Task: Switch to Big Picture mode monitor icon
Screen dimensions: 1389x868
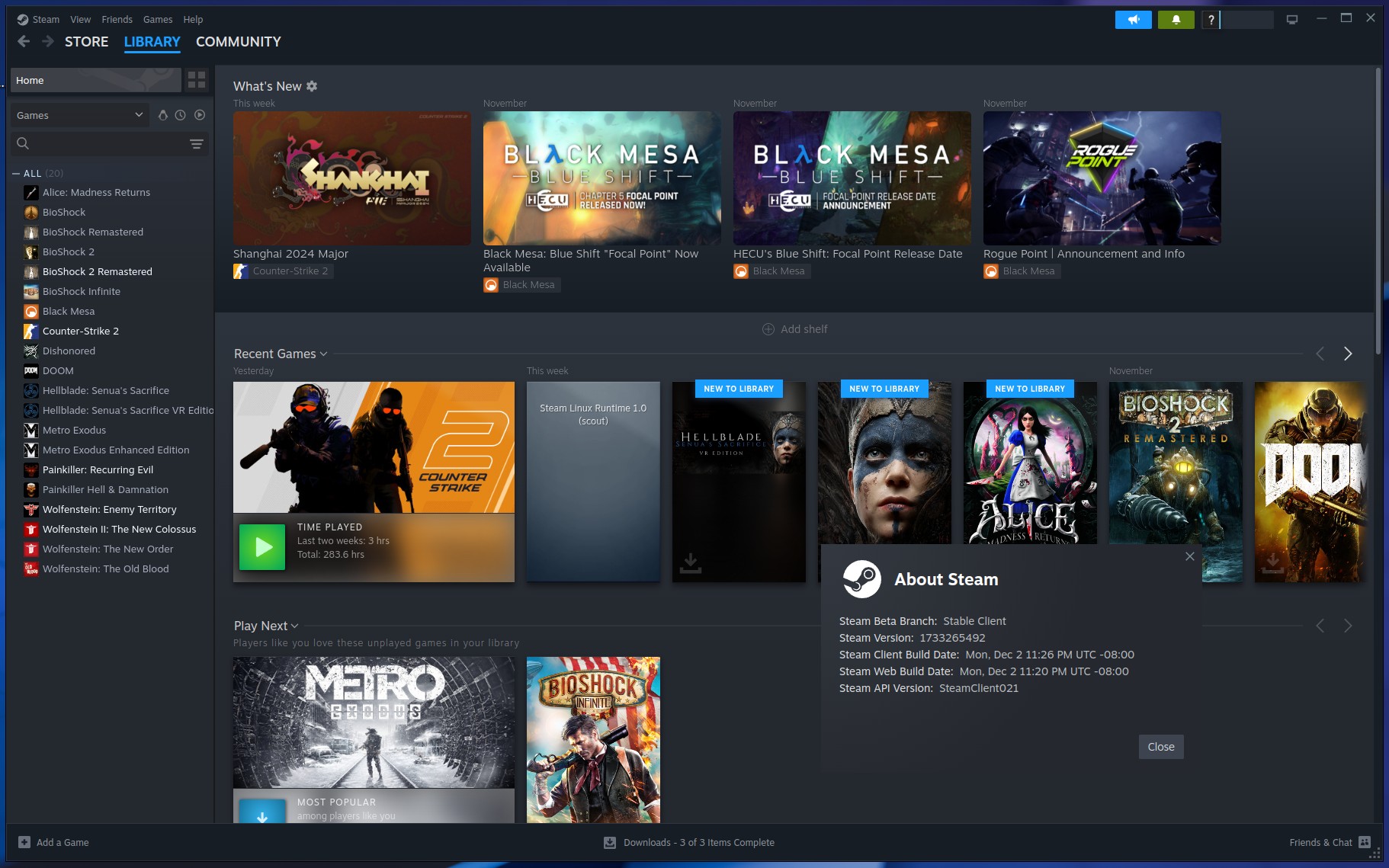Action: click(1291, 20)
